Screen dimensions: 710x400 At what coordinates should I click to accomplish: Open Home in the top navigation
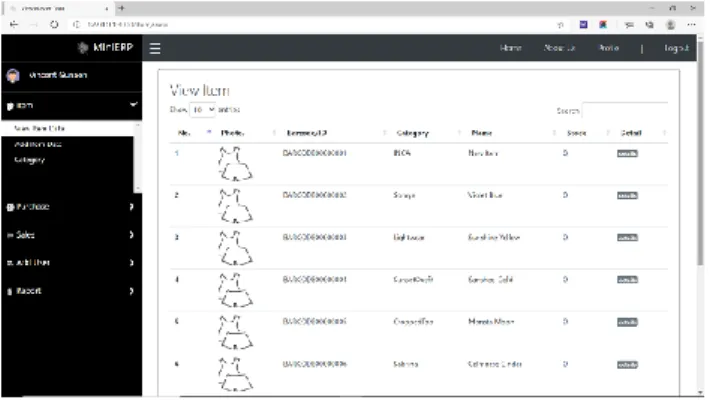511,48
